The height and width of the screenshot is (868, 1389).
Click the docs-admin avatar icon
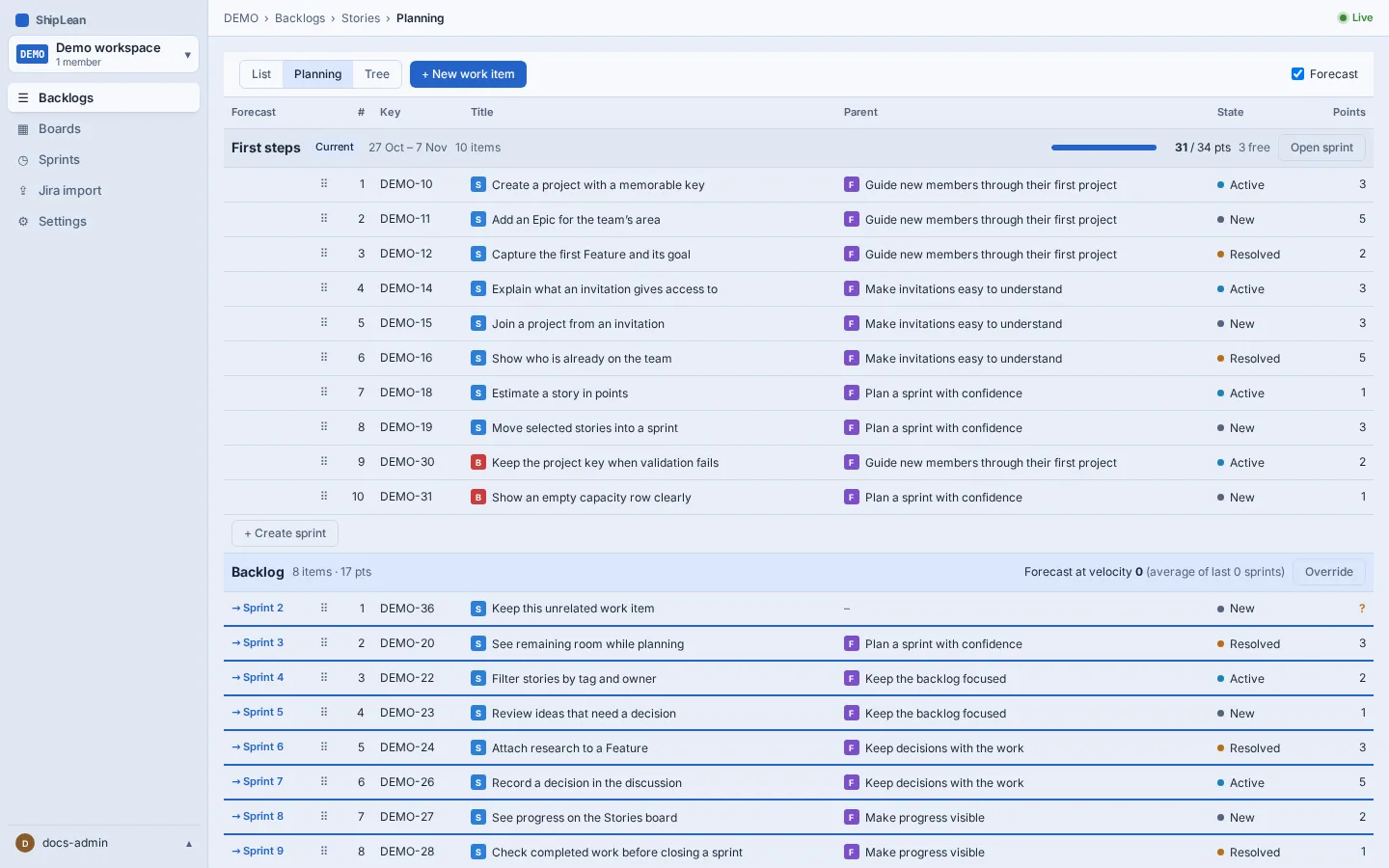coord(25,843)
